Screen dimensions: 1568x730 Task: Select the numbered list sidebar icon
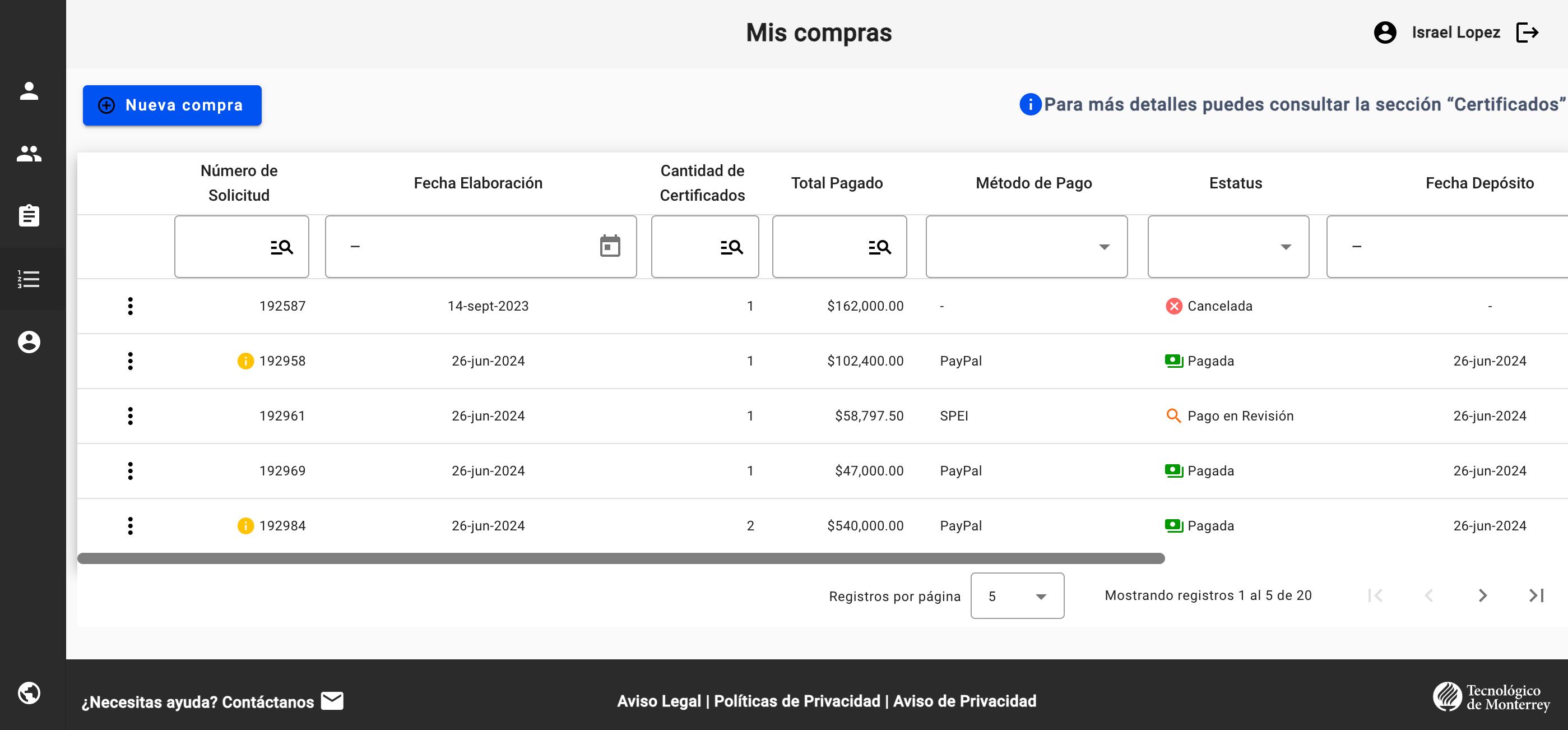[29, 279]
